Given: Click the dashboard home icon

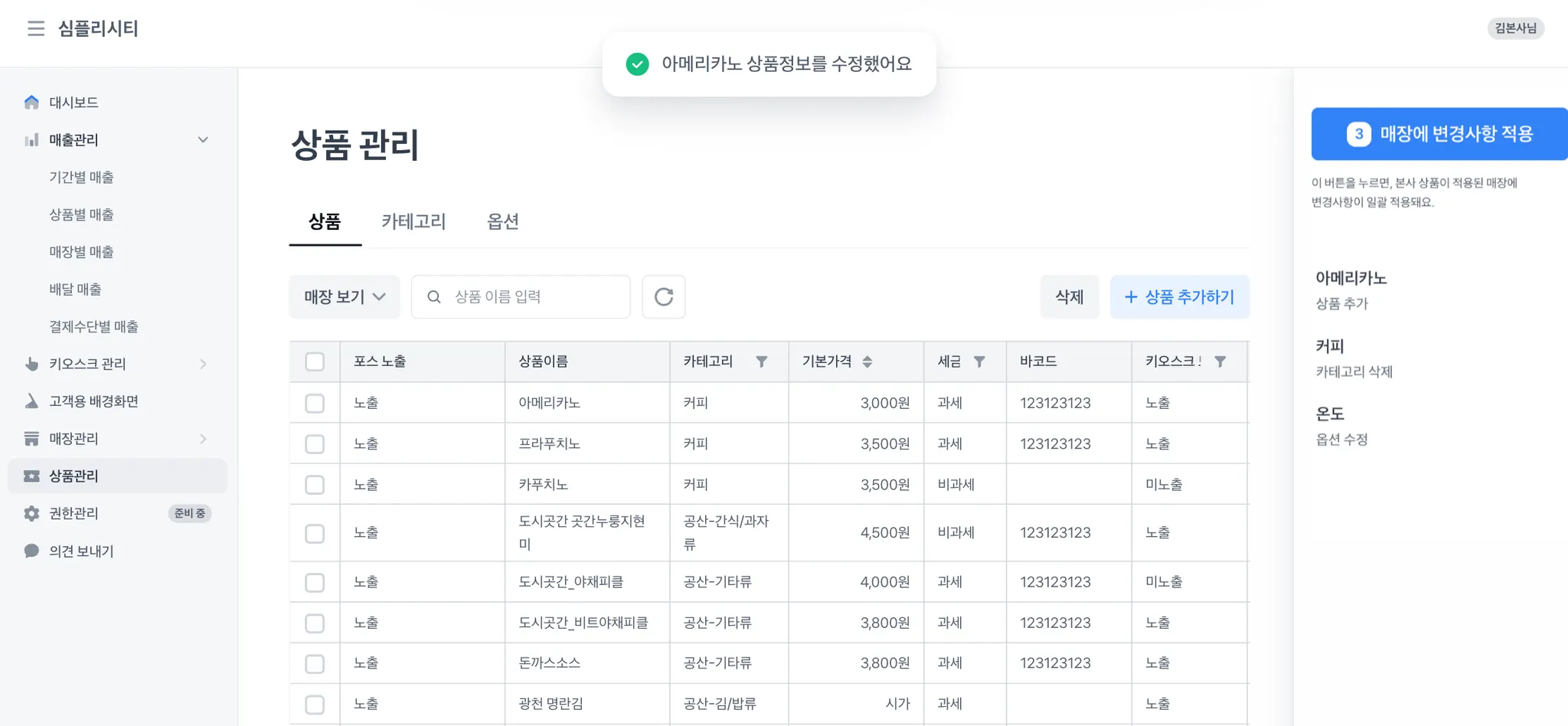Looking at the screenshot, I should click(x=31, y=103).
